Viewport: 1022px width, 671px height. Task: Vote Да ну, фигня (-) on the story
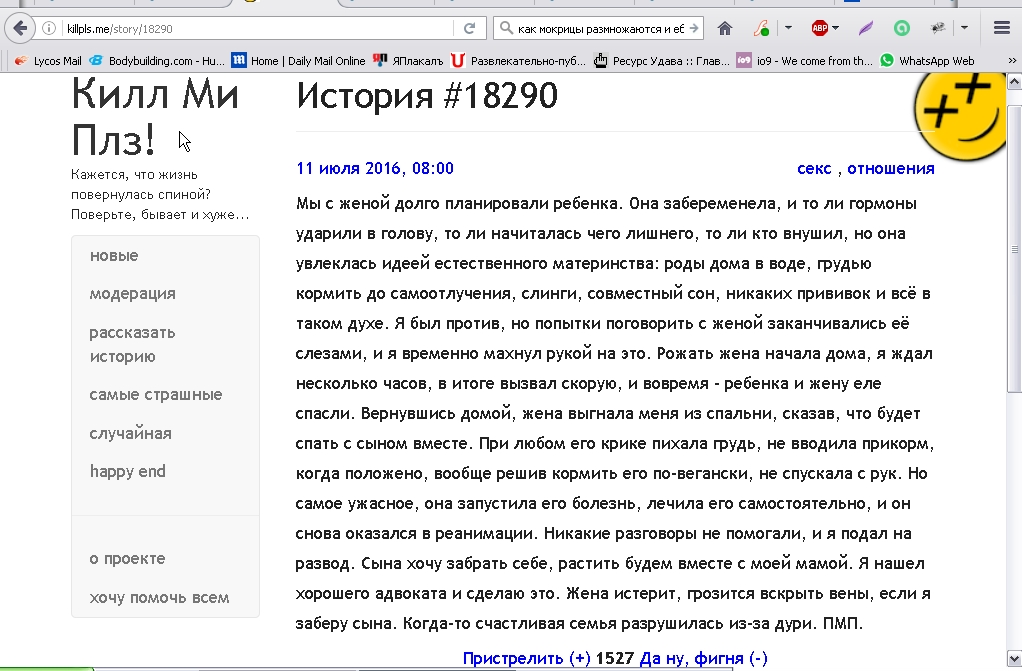pyautogui.click(x=703, y=659)
